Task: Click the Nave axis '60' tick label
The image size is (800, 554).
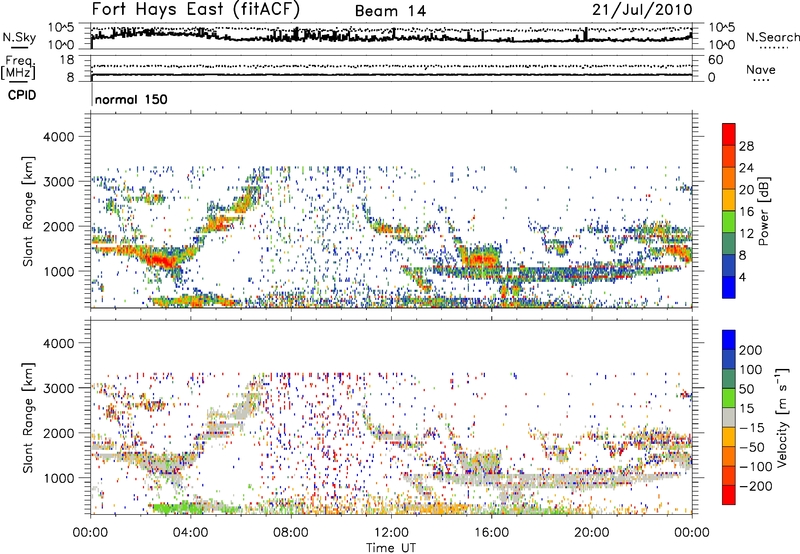Action: [x=715, y=60]
